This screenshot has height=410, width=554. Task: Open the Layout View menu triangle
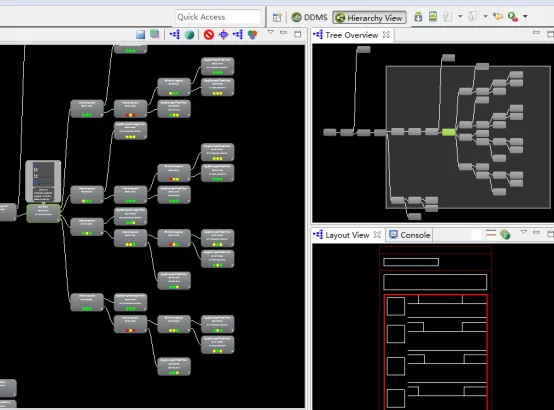click(524, 232)
